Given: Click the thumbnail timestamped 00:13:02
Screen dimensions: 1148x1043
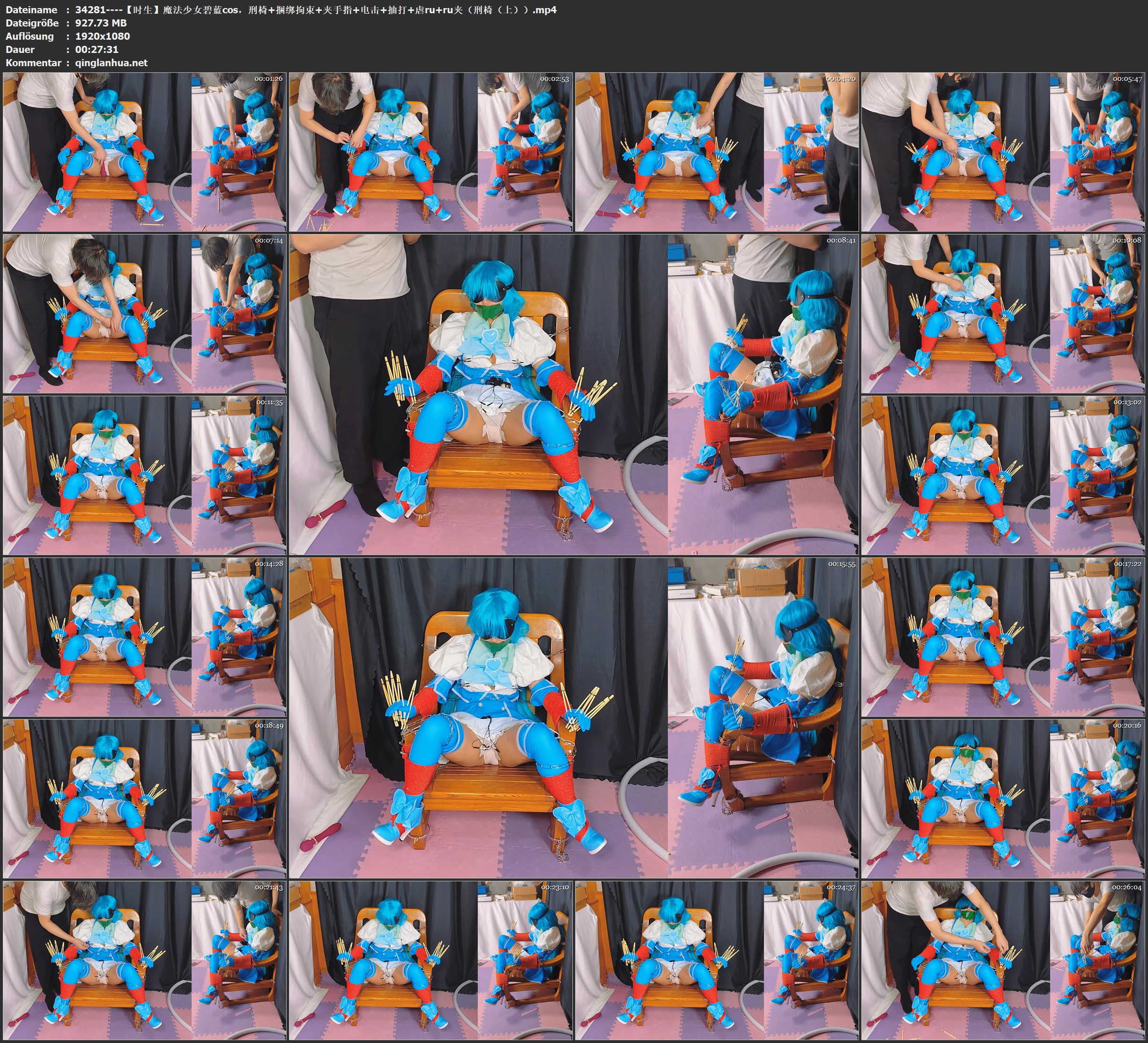Looking at the screenshot, I should [1002, 475].
